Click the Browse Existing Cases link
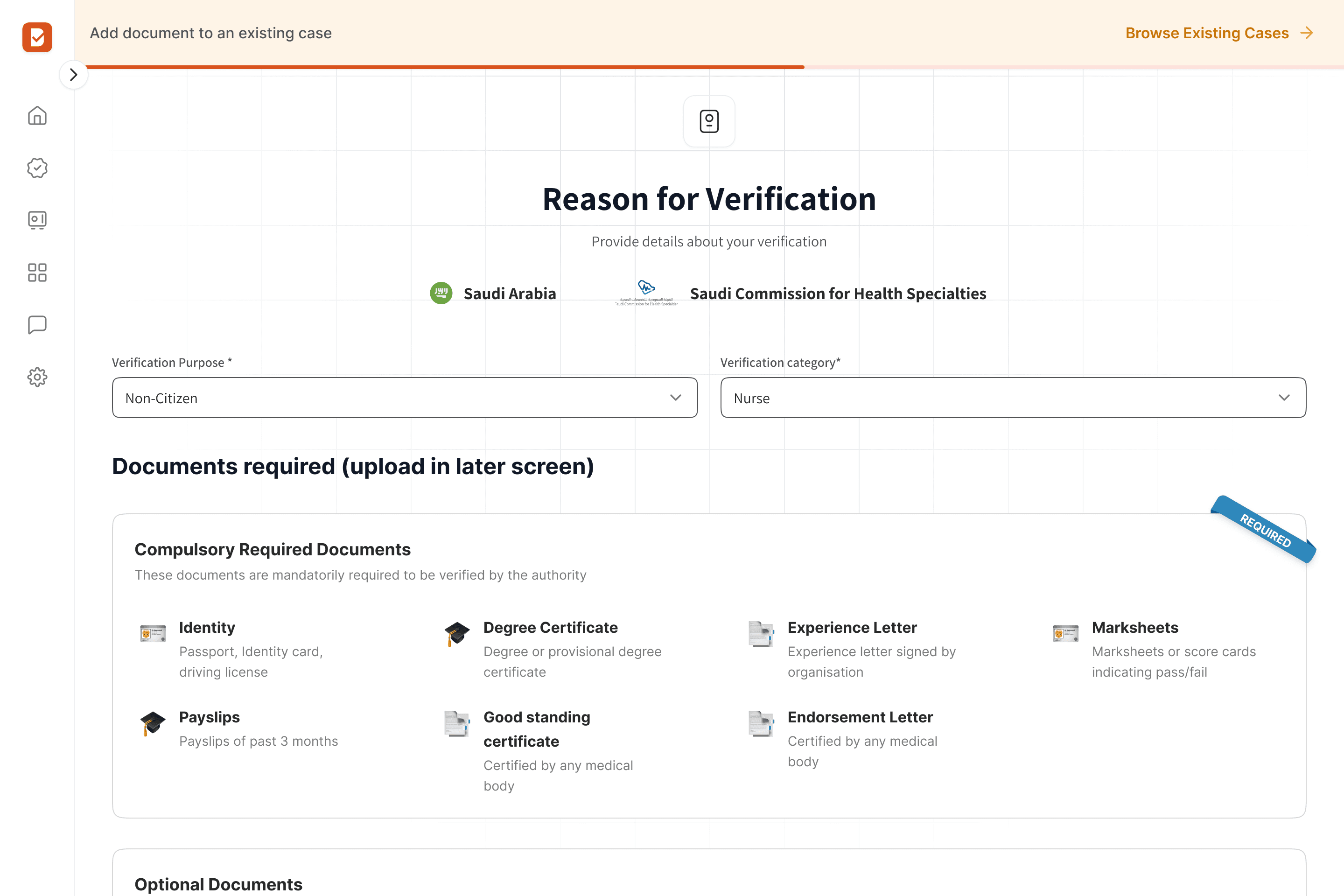This screenshot has height=896, width=1344. pyautogui.click(x=1207, y=33)
